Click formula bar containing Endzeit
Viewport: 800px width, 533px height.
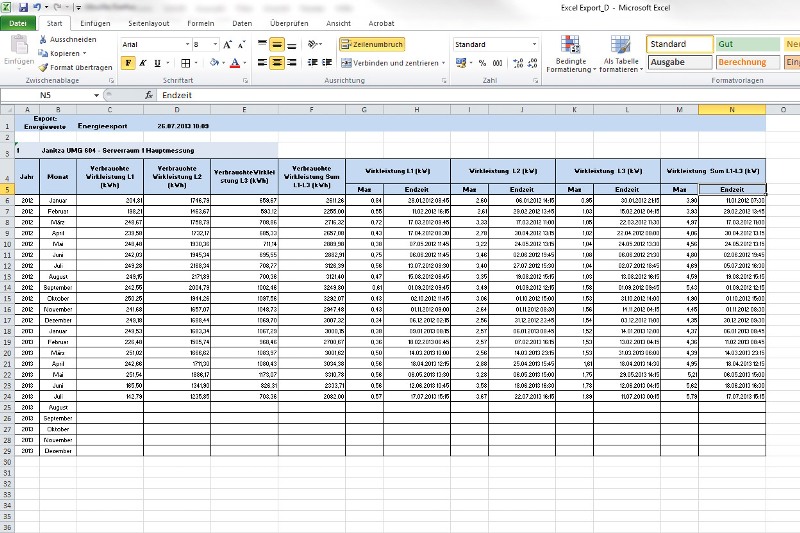click(478, 95)
